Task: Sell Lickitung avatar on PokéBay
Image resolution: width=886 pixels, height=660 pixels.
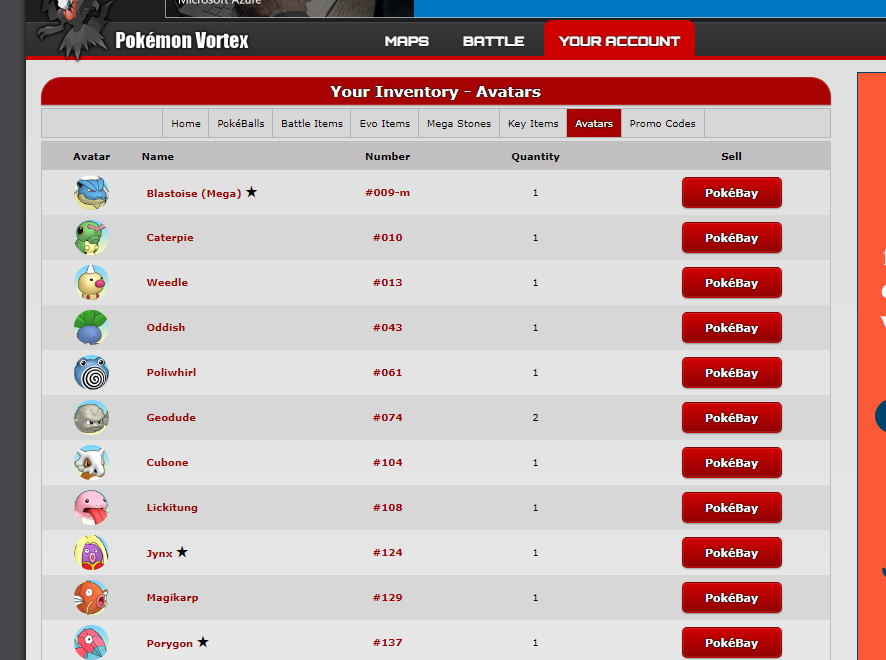Action: [x=731, y=508]
